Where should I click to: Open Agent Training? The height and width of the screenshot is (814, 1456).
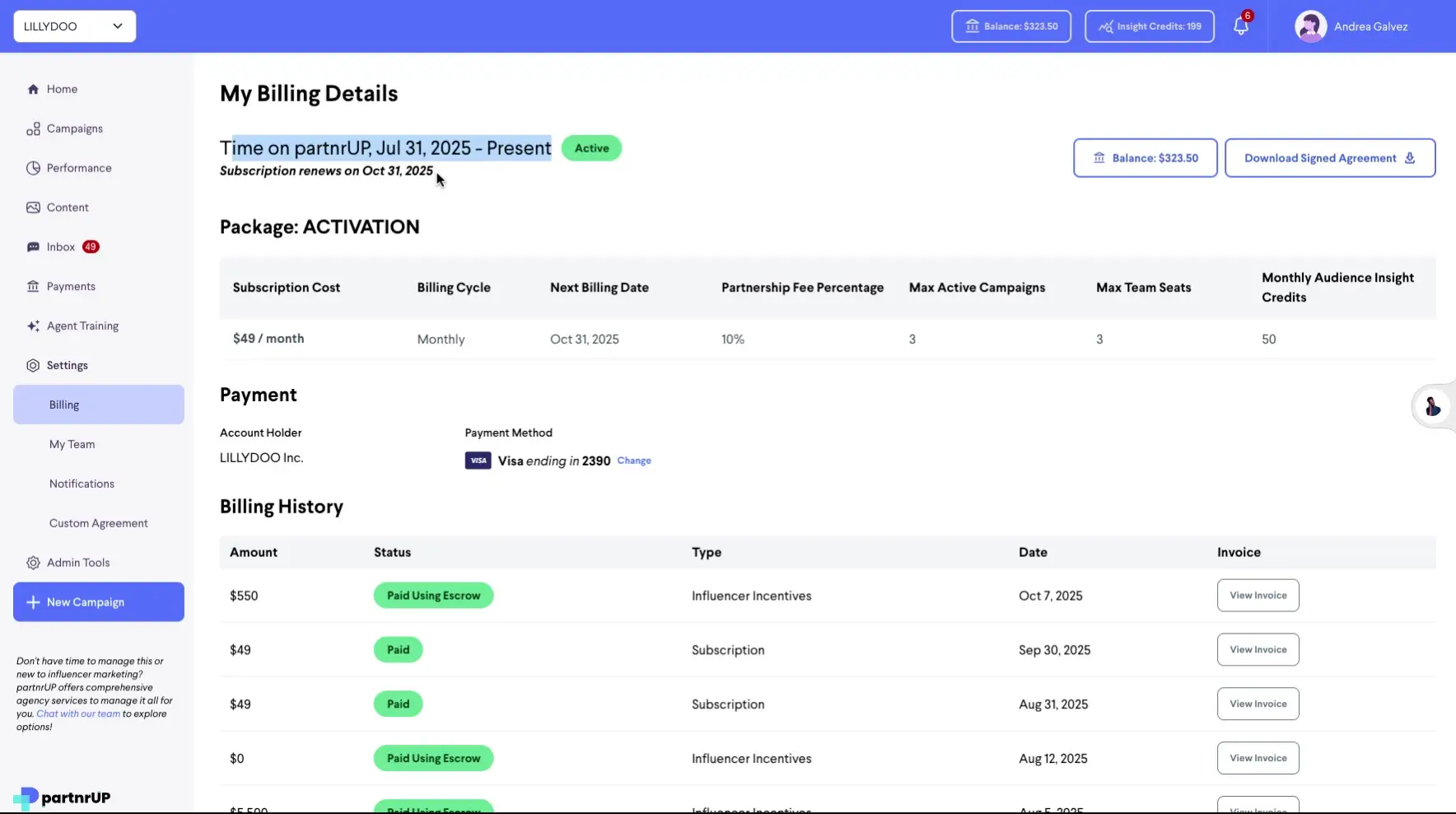(x=82, y=325)
